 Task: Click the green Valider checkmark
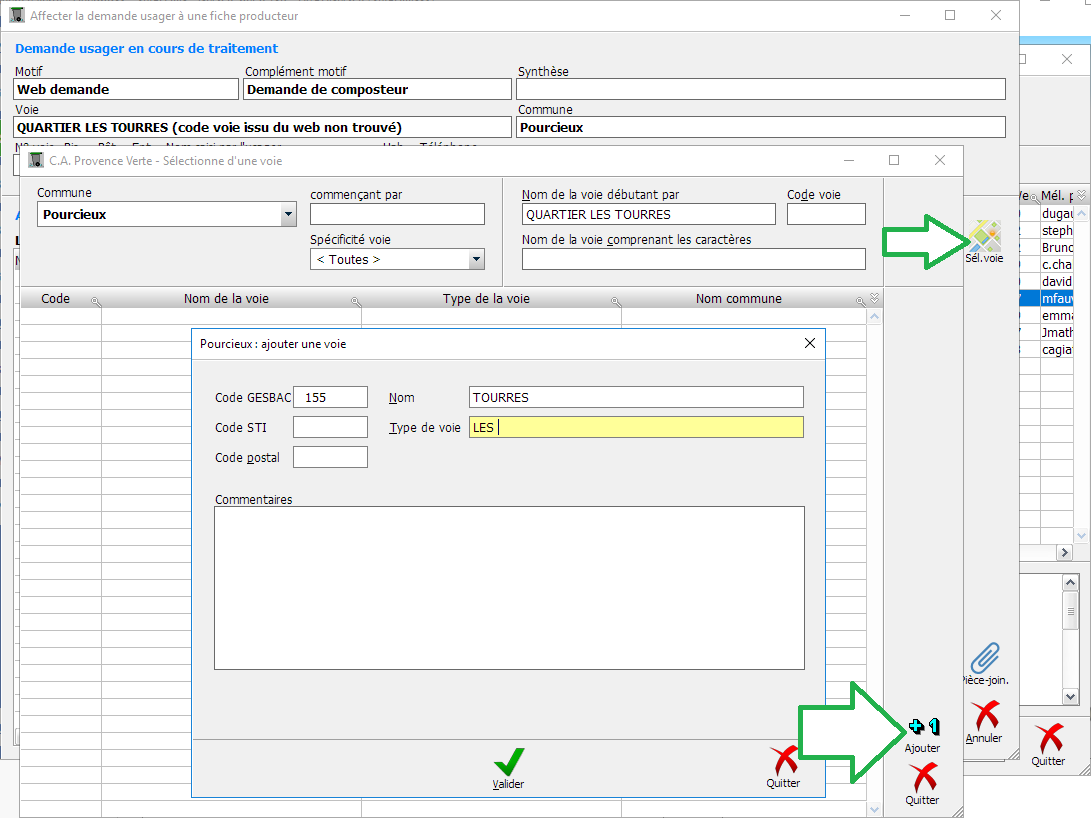(508, 763)
